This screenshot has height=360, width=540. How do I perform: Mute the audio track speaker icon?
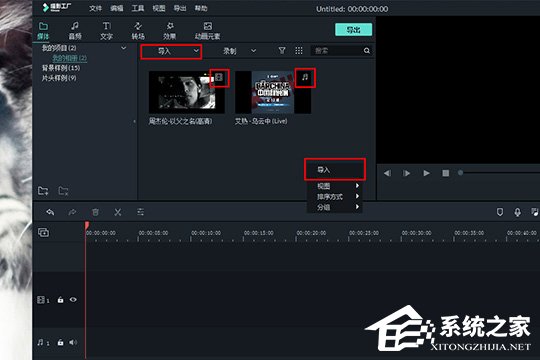coord(73,342)
